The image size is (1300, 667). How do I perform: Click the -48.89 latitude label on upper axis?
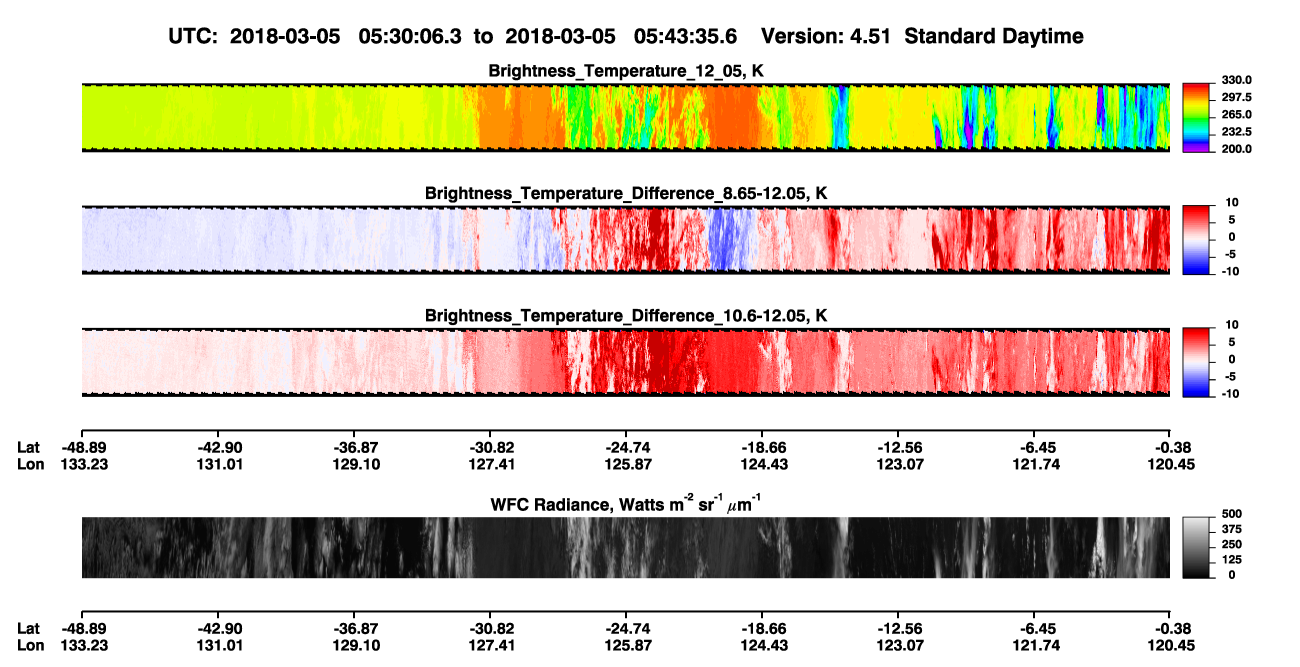82,447
